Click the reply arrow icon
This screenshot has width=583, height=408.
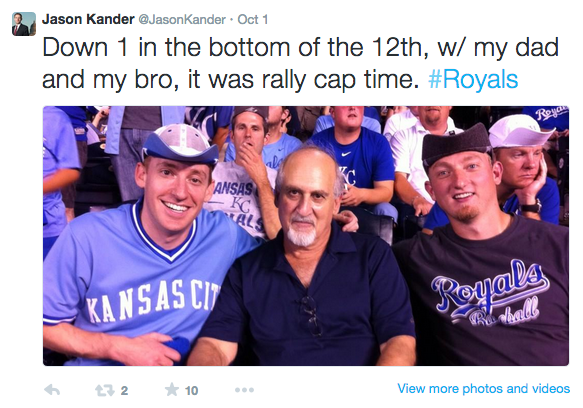52,390
